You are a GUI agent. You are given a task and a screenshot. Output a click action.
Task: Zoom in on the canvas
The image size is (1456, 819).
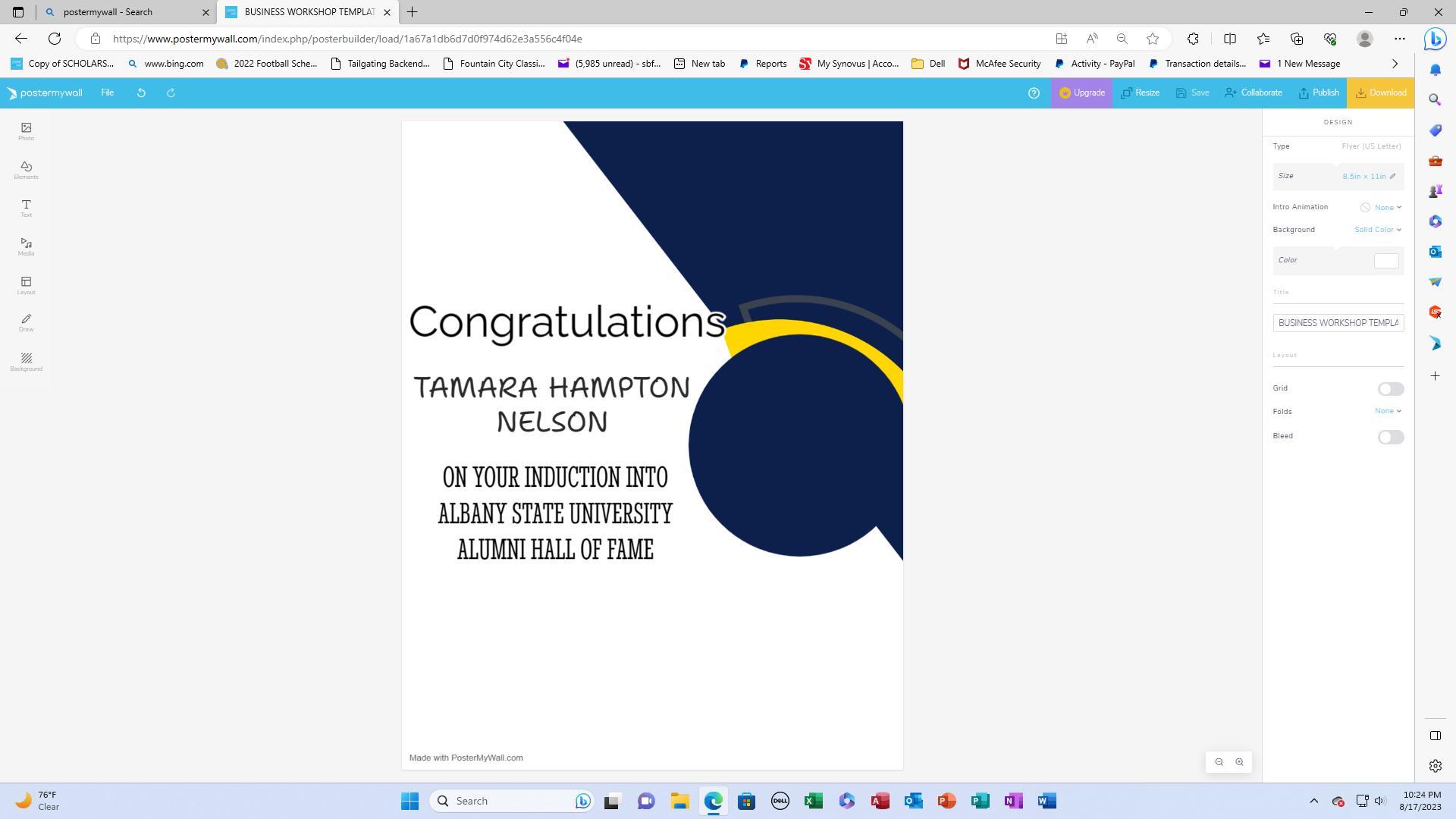pos(1239,762)
